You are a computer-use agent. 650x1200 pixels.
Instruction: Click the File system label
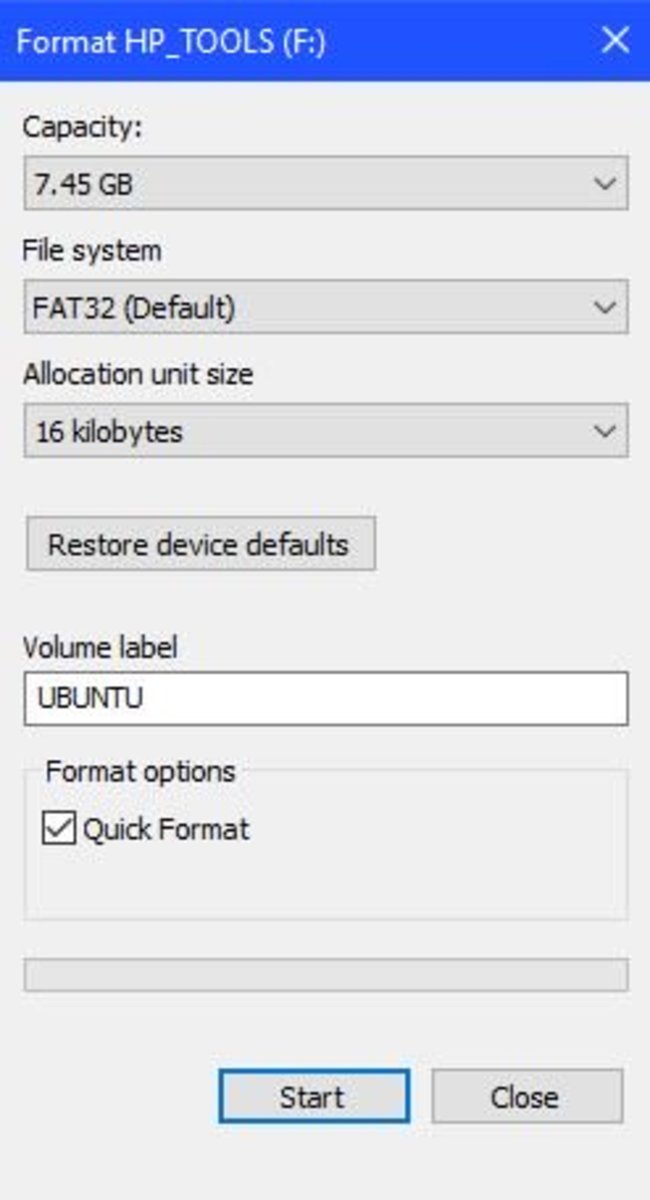click(91, 251)
